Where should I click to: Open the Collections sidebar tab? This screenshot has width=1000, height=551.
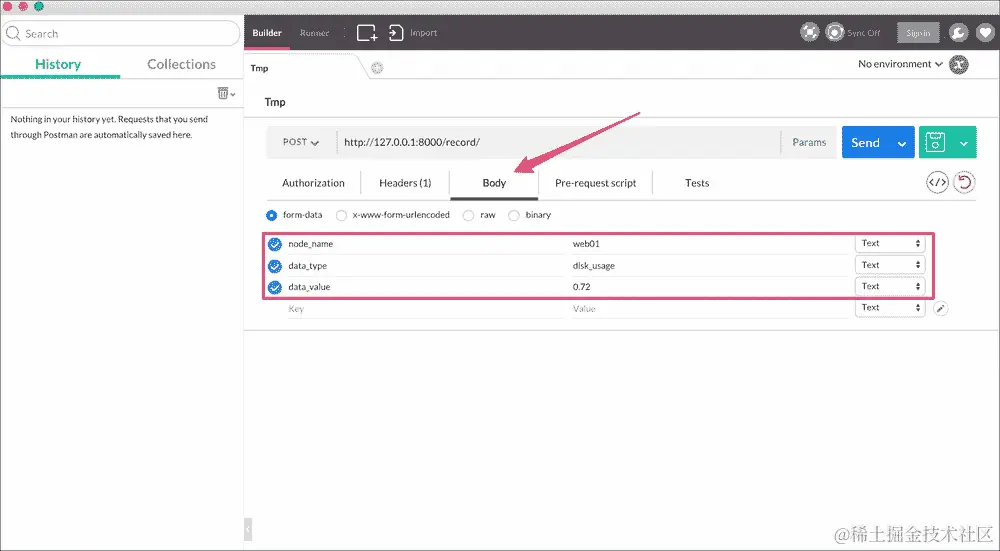[x=182, y=64]
